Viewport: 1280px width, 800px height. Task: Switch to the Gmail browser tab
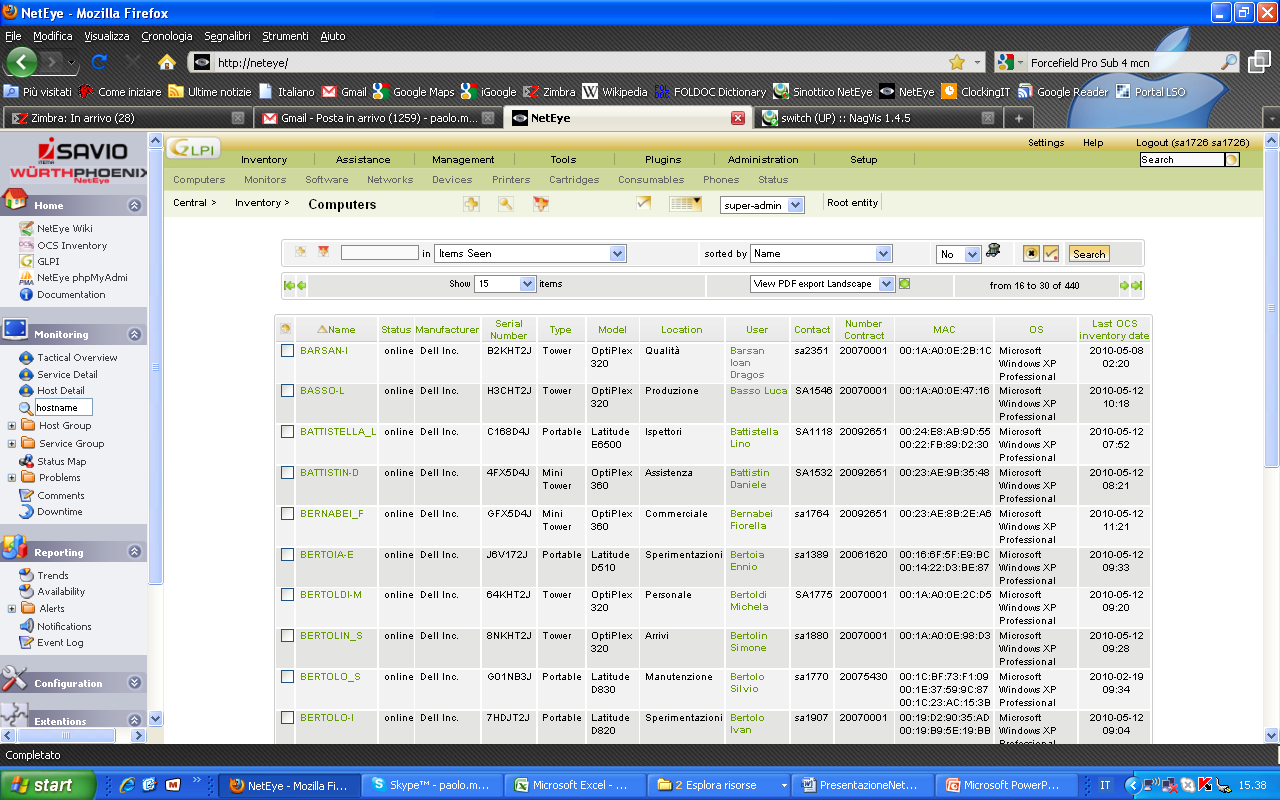(377, 118)
